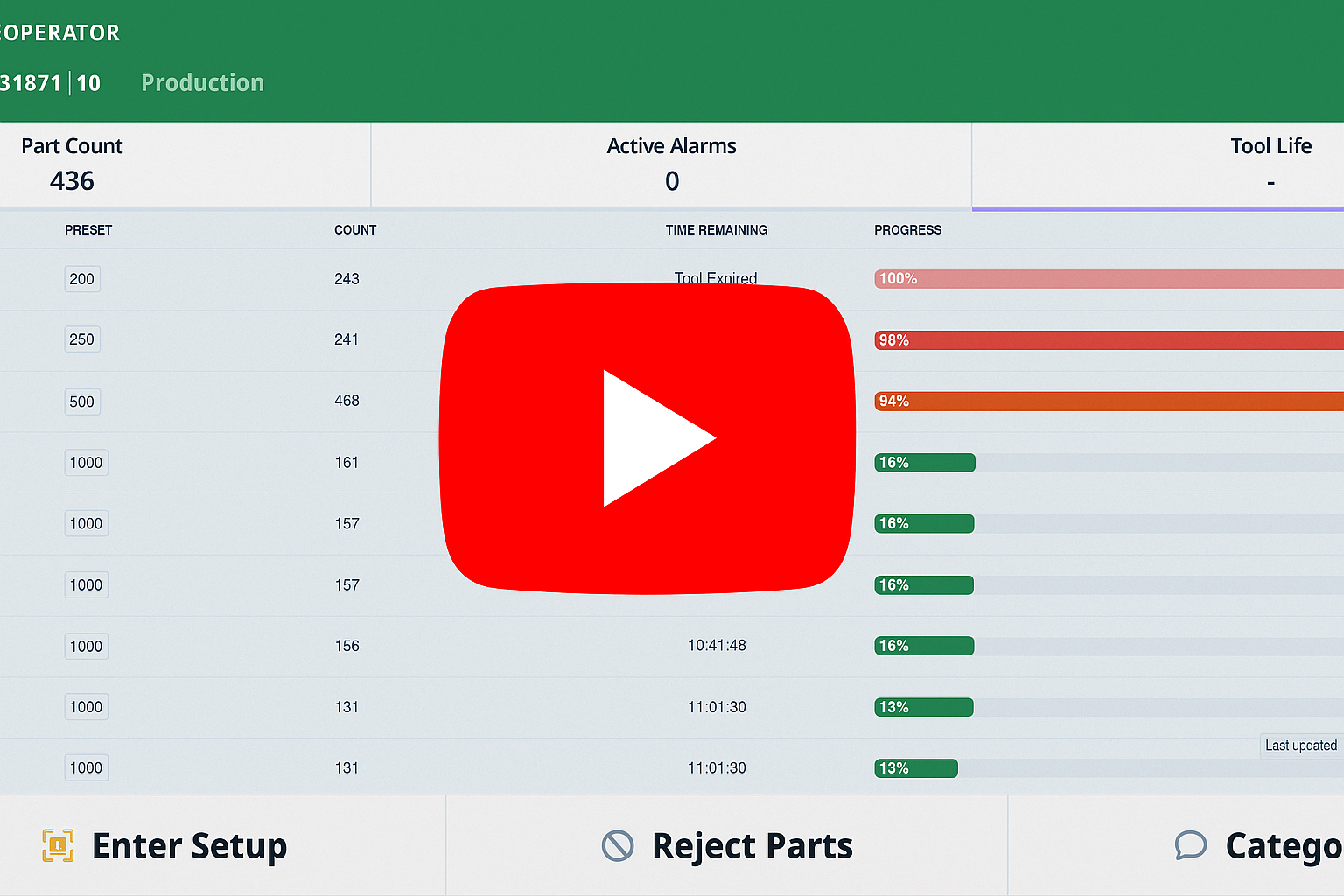
Task: Click the Last updated label
Action: click(x=1301, y=745)
